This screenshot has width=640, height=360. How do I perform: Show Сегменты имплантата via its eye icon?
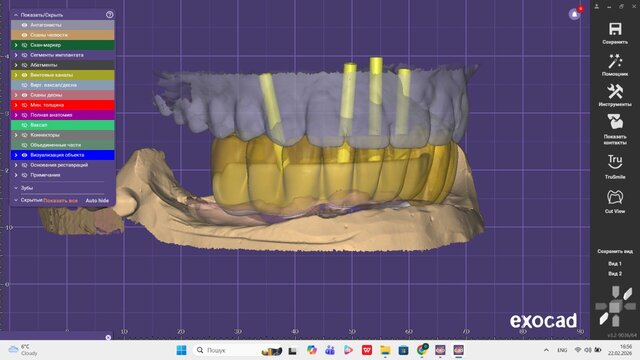coord(24,55)
